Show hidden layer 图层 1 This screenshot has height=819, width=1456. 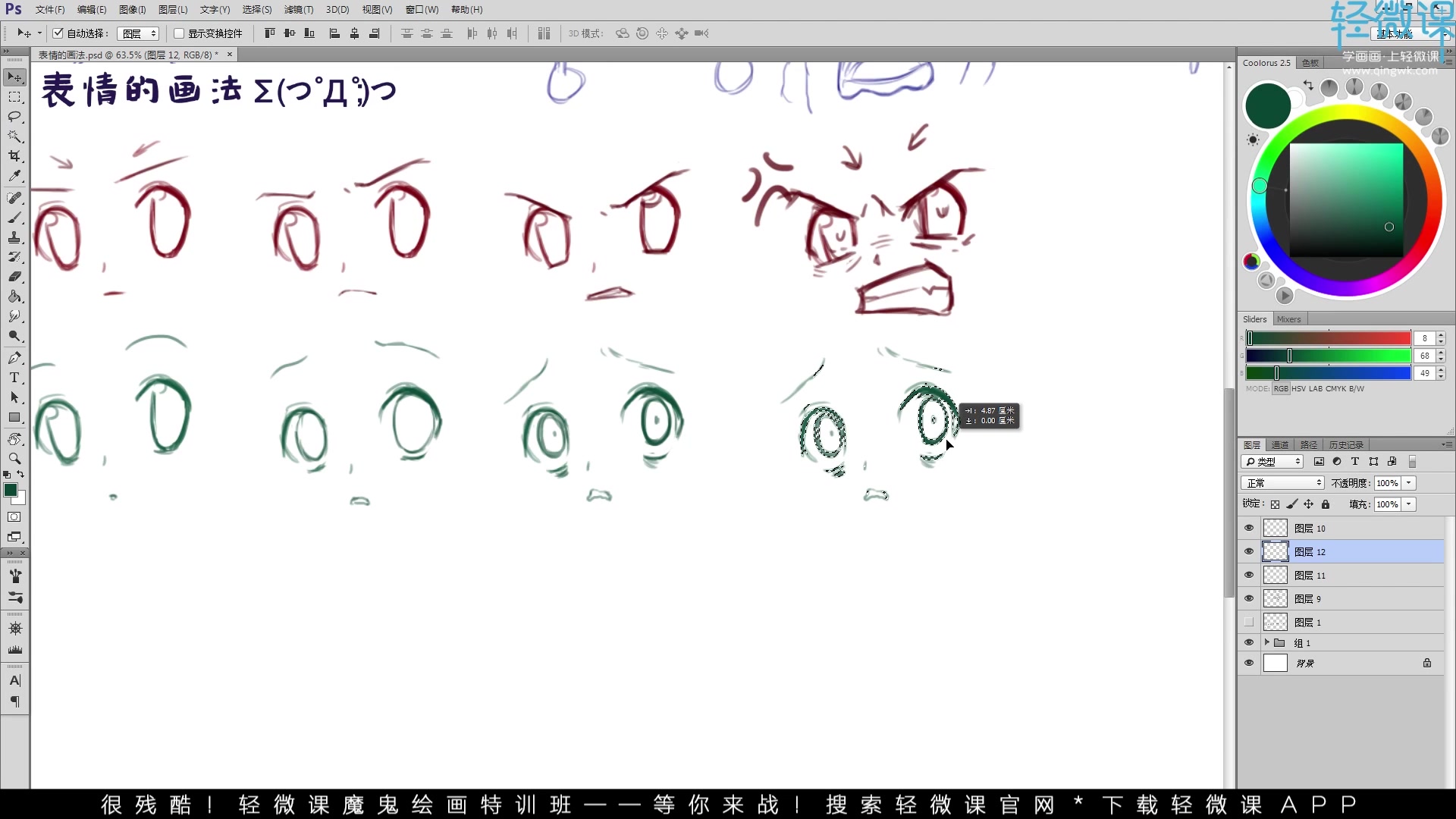point(1249,622)
